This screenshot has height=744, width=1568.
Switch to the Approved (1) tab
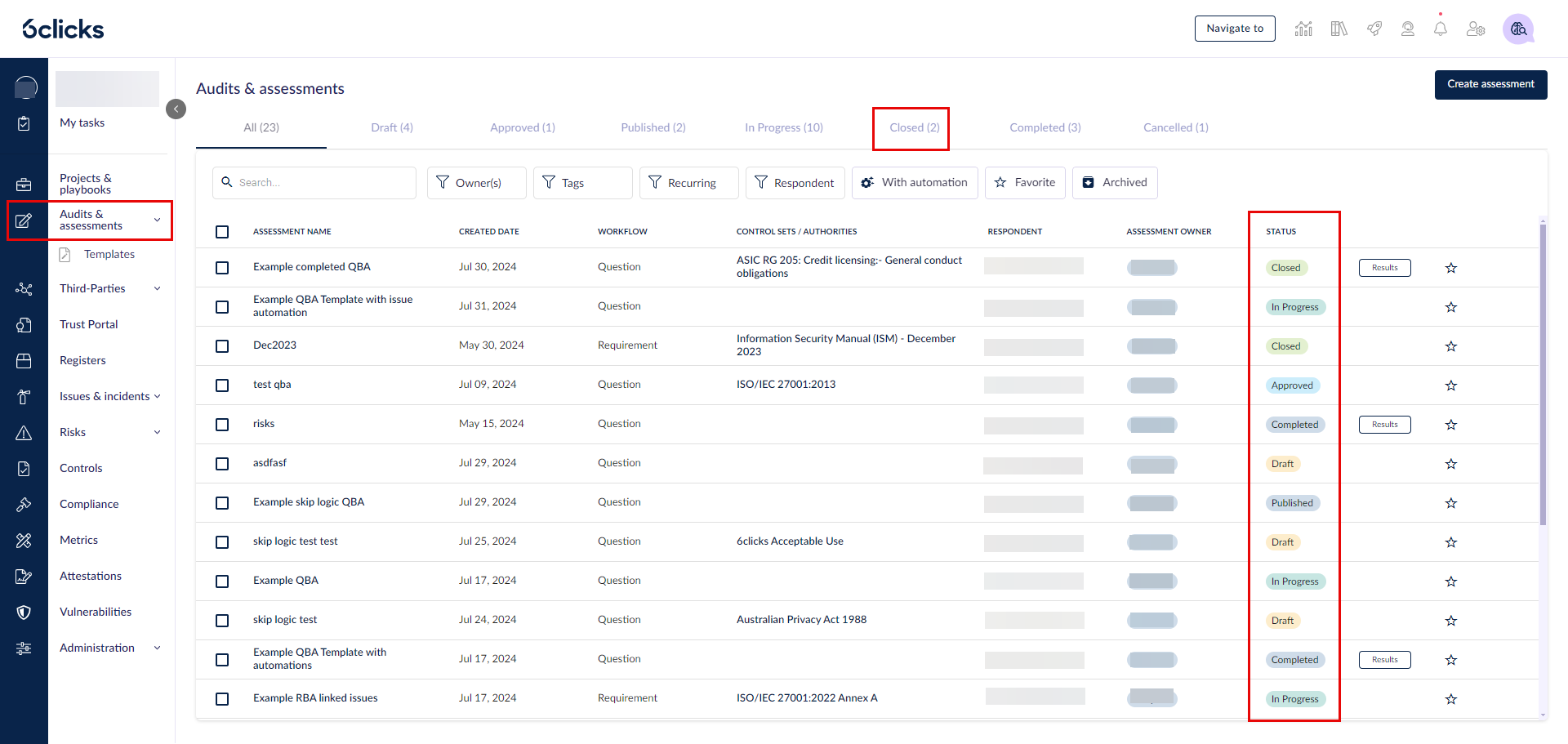523,127
